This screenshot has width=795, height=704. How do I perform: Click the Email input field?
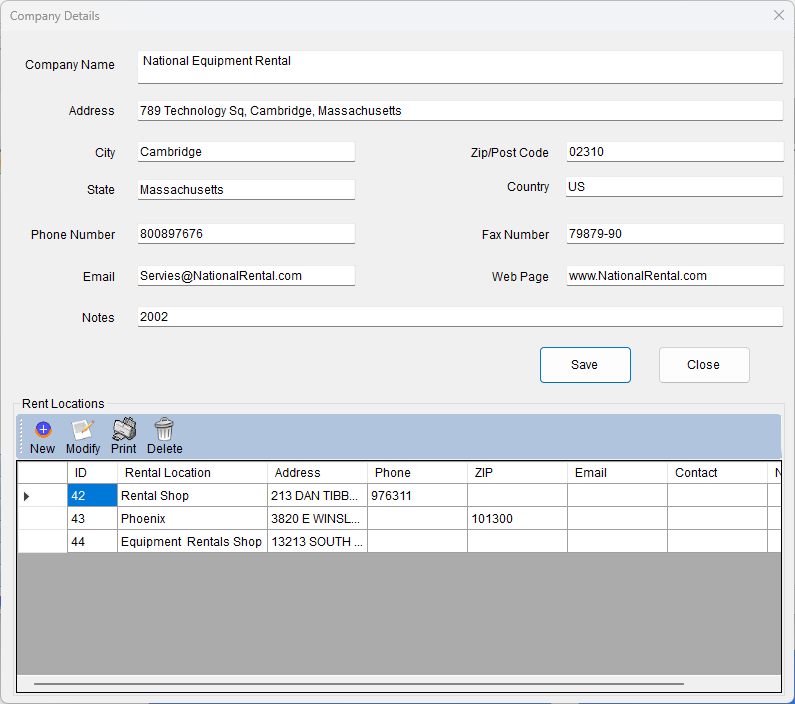click(x=246, y=276)
